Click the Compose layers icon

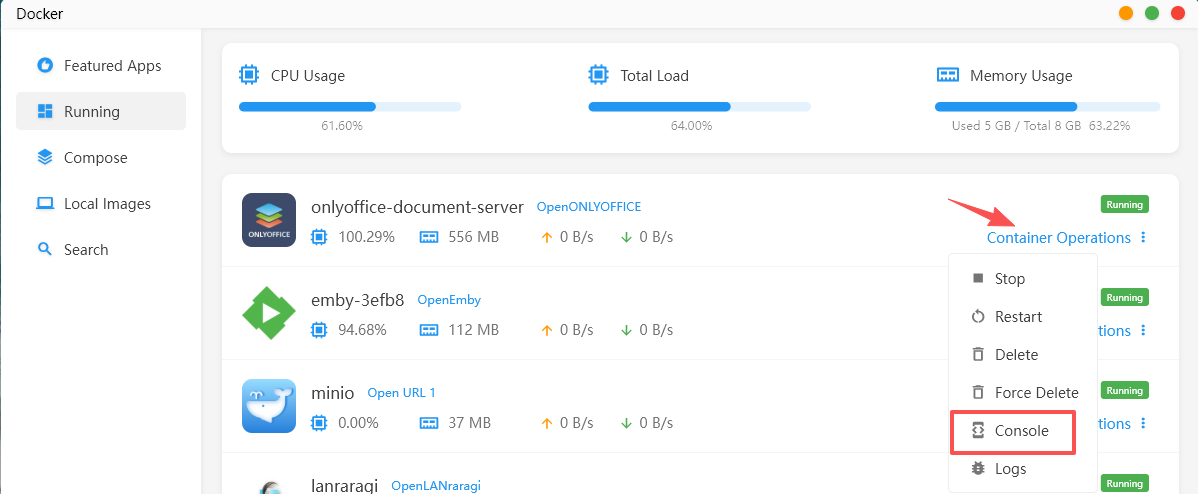[45, 157]
